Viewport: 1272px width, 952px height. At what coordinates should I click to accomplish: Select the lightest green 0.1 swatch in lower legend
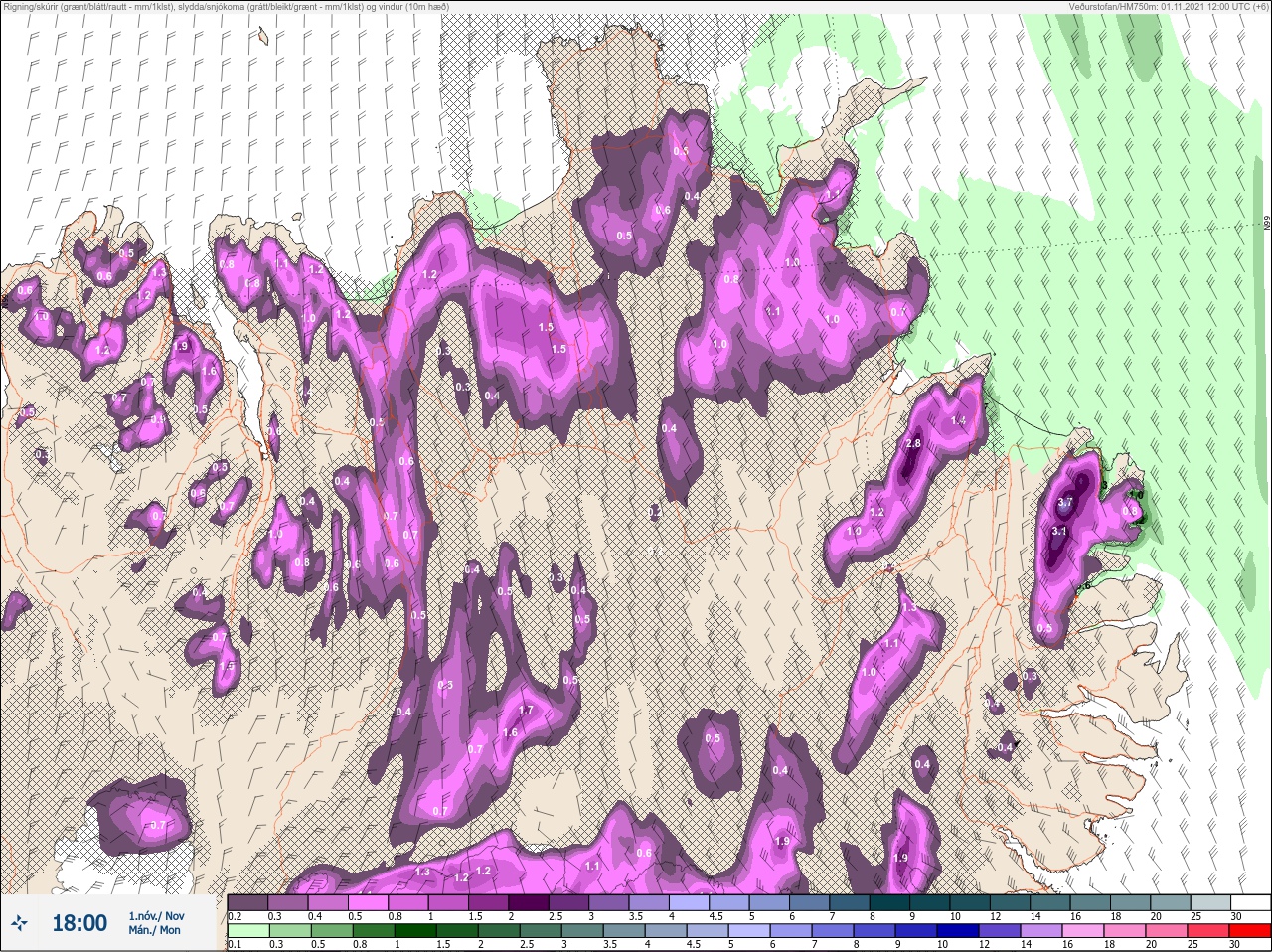[247, 931]
